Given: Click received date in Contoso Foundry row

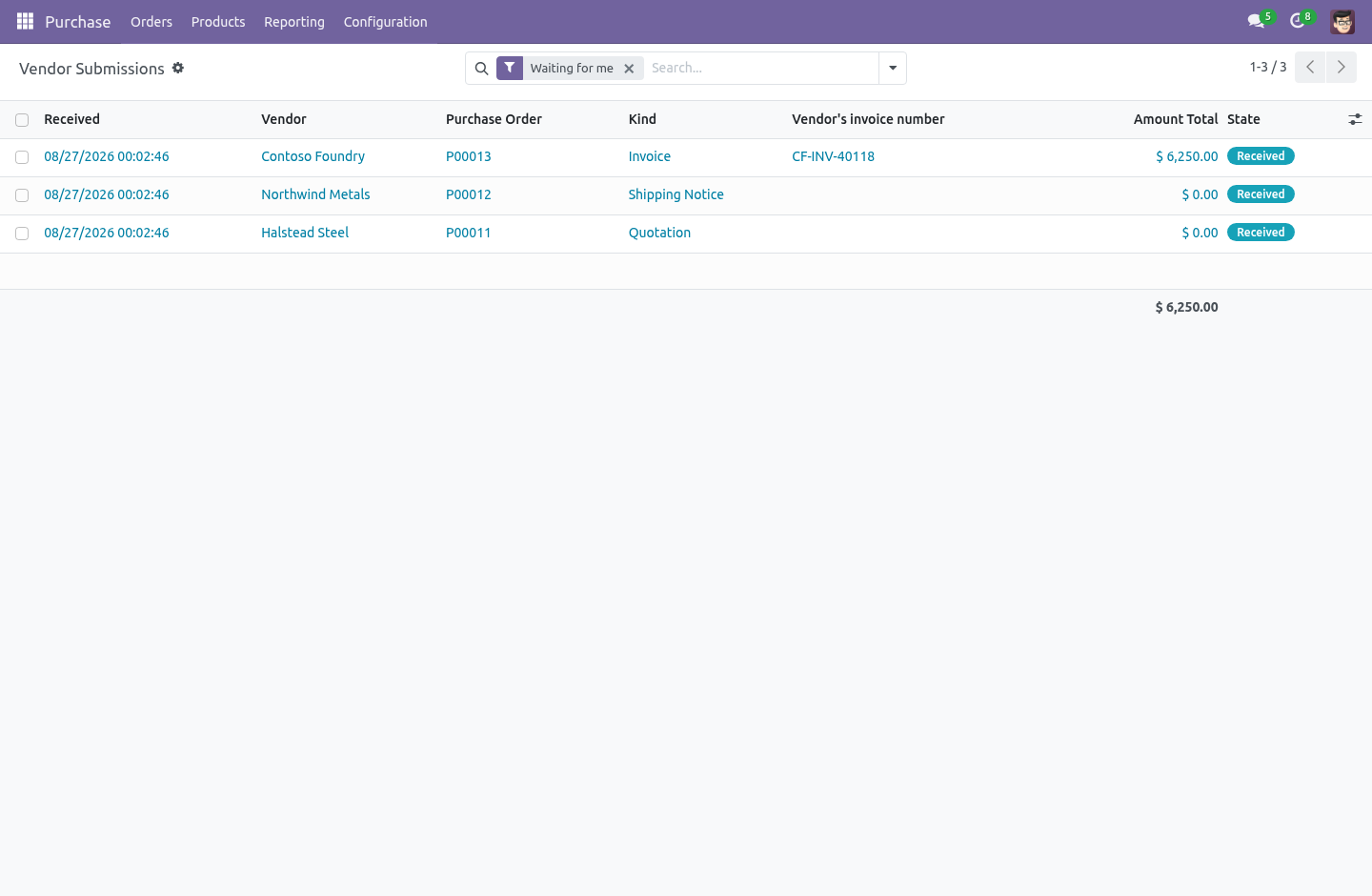Looking at the screenshot, I should 107,156.
